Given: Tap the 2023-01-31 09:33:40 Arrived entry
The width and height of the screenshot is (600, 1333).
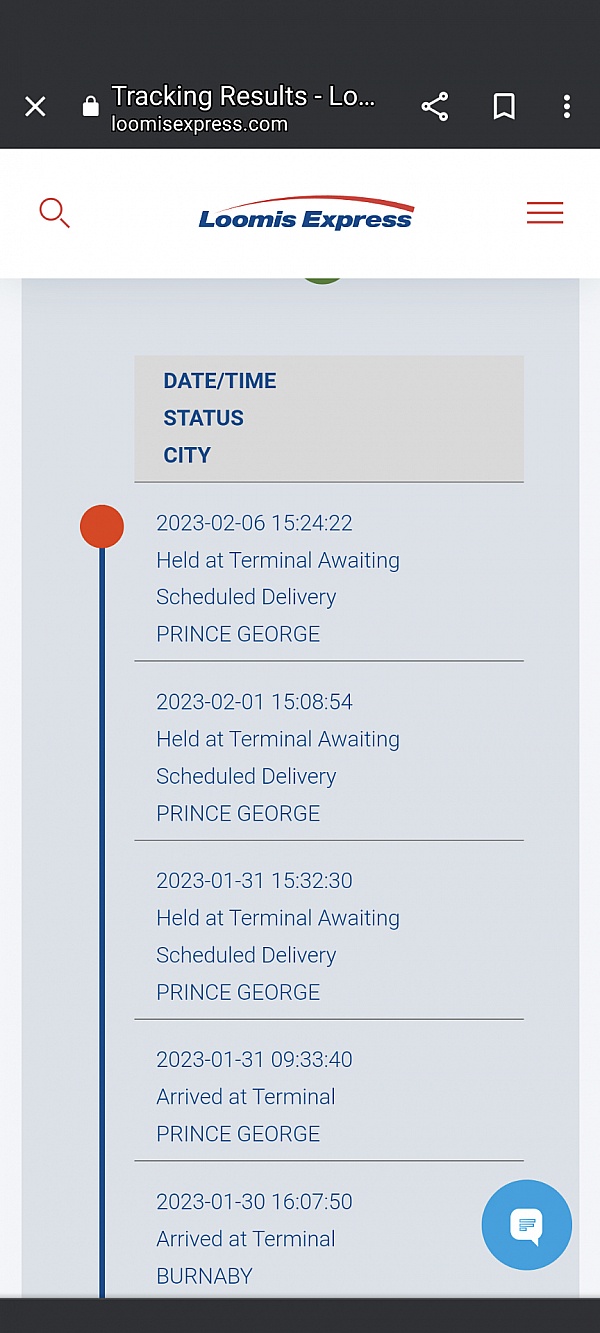Looking at the screenshot, I should pos(254,1060).
